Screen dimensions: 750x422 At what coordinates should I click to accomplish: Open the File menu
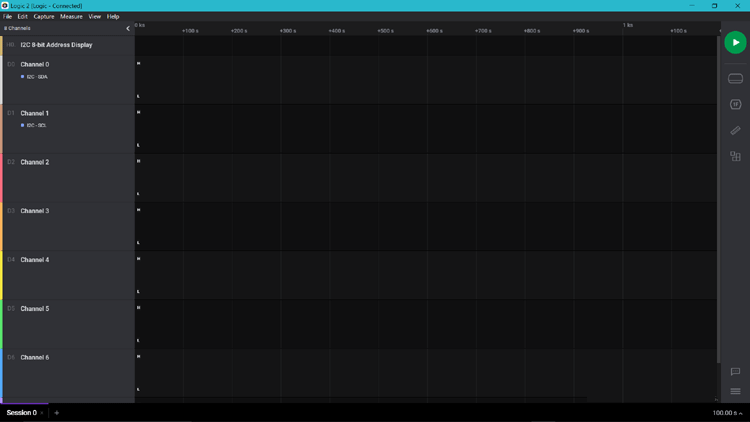7,16
